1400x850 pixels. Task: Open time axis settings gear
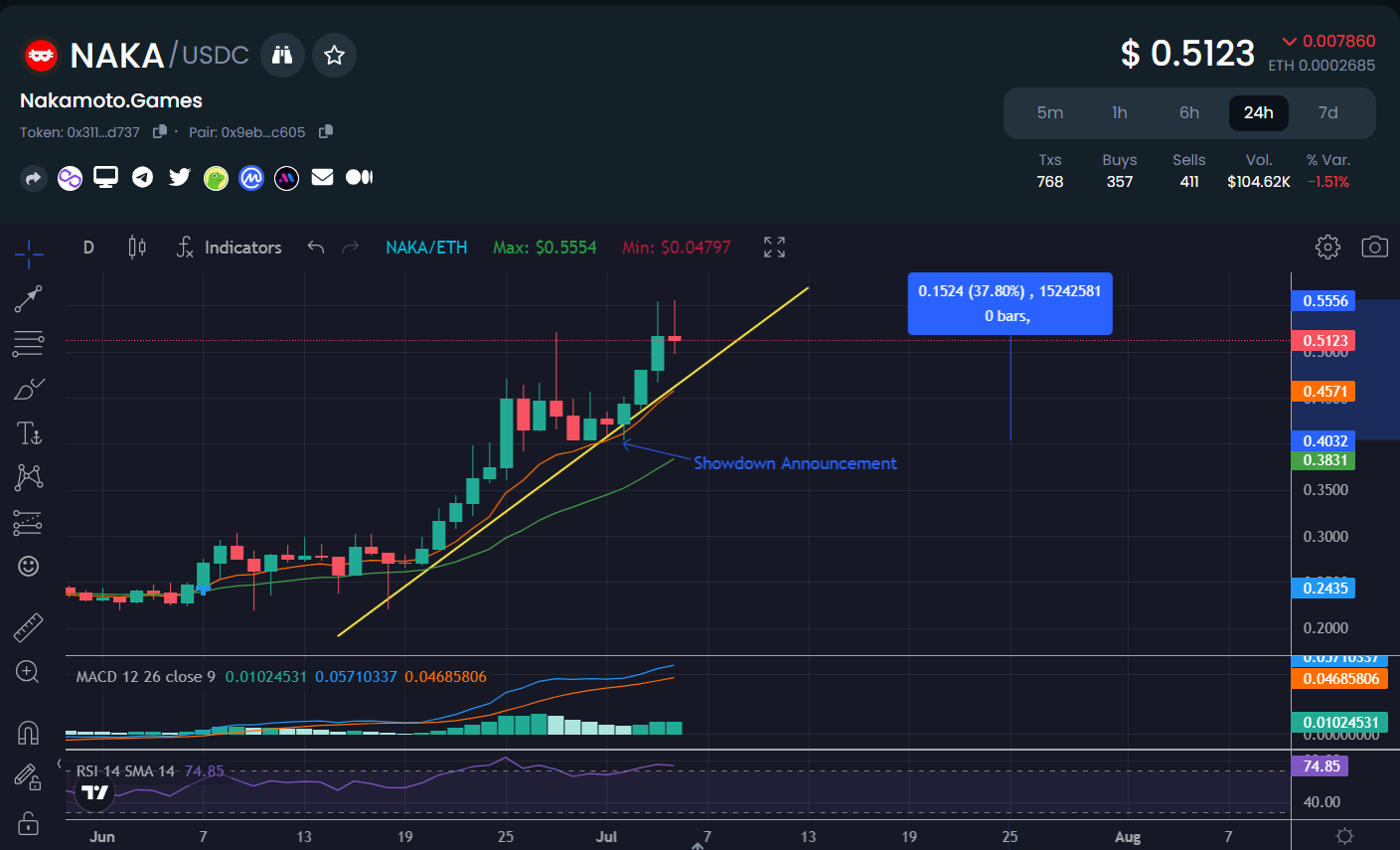point(1344,836)
